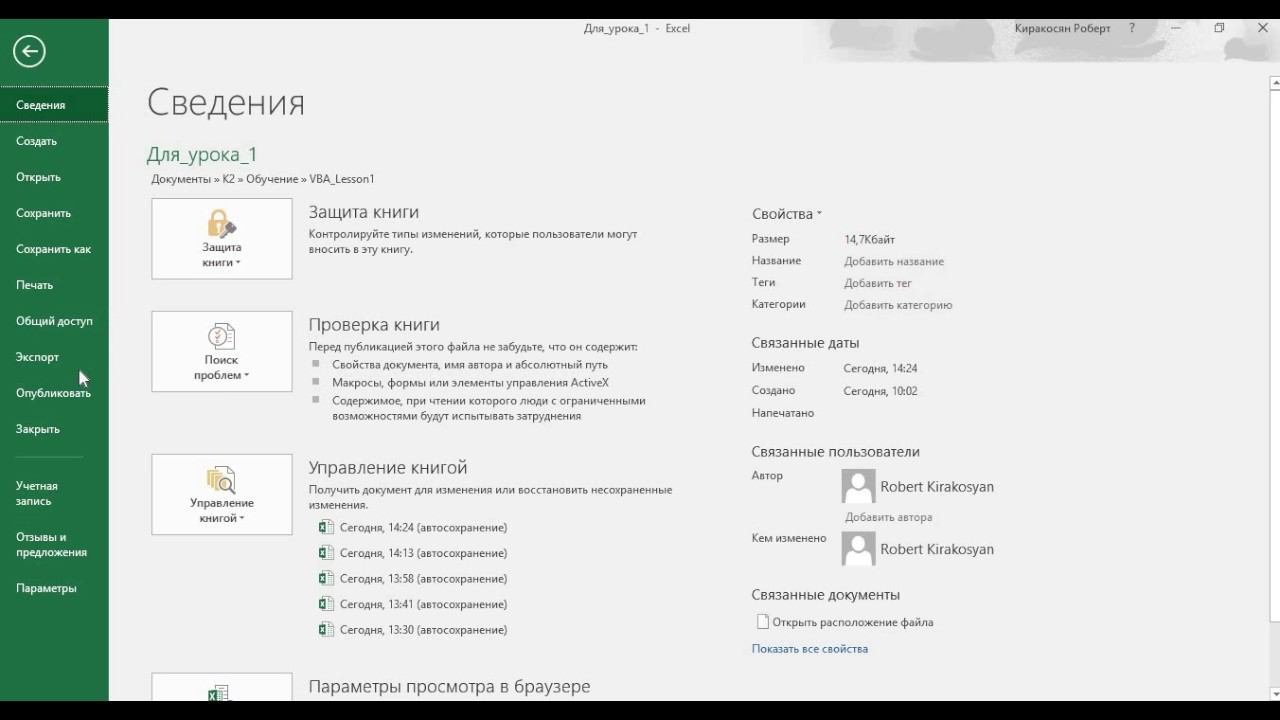
Task: Open the Поиск проблем inspect dropdown
Action: pos(222,351)
